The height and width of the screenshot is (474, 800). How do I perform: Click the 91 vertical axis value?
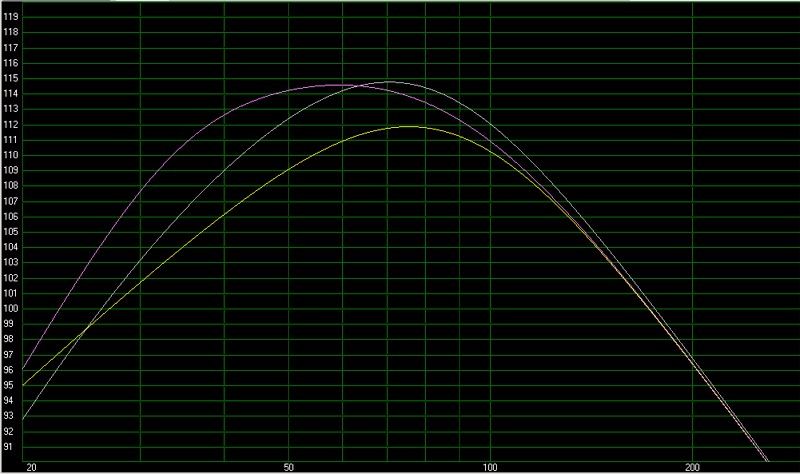pos(9,447)
